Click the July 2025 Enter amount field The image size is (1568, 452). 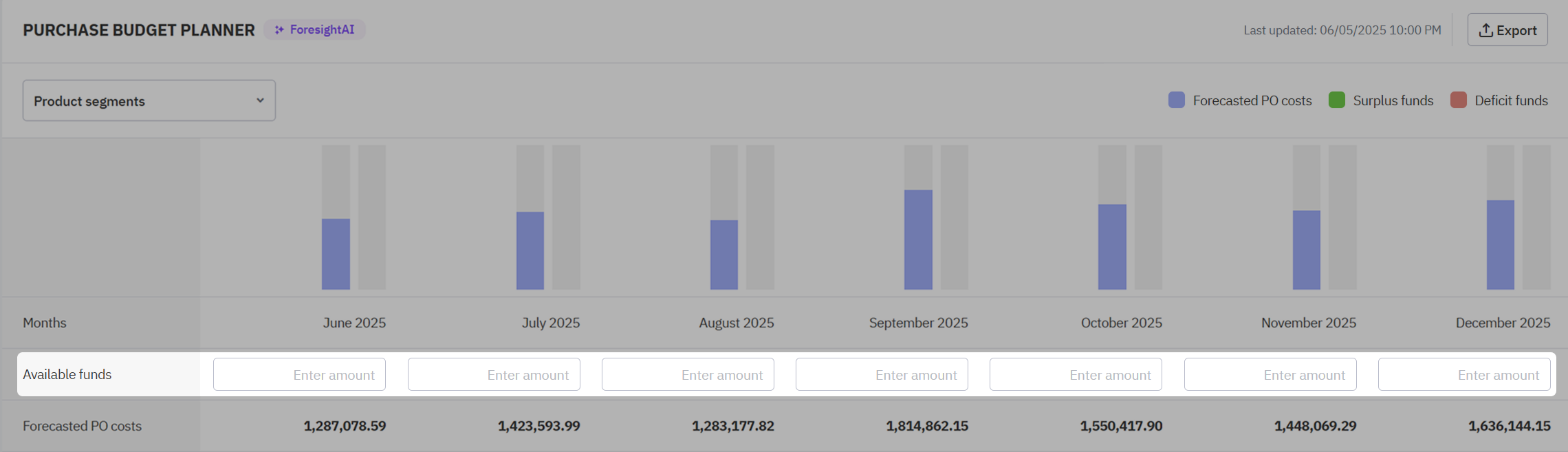pos(493,374)
